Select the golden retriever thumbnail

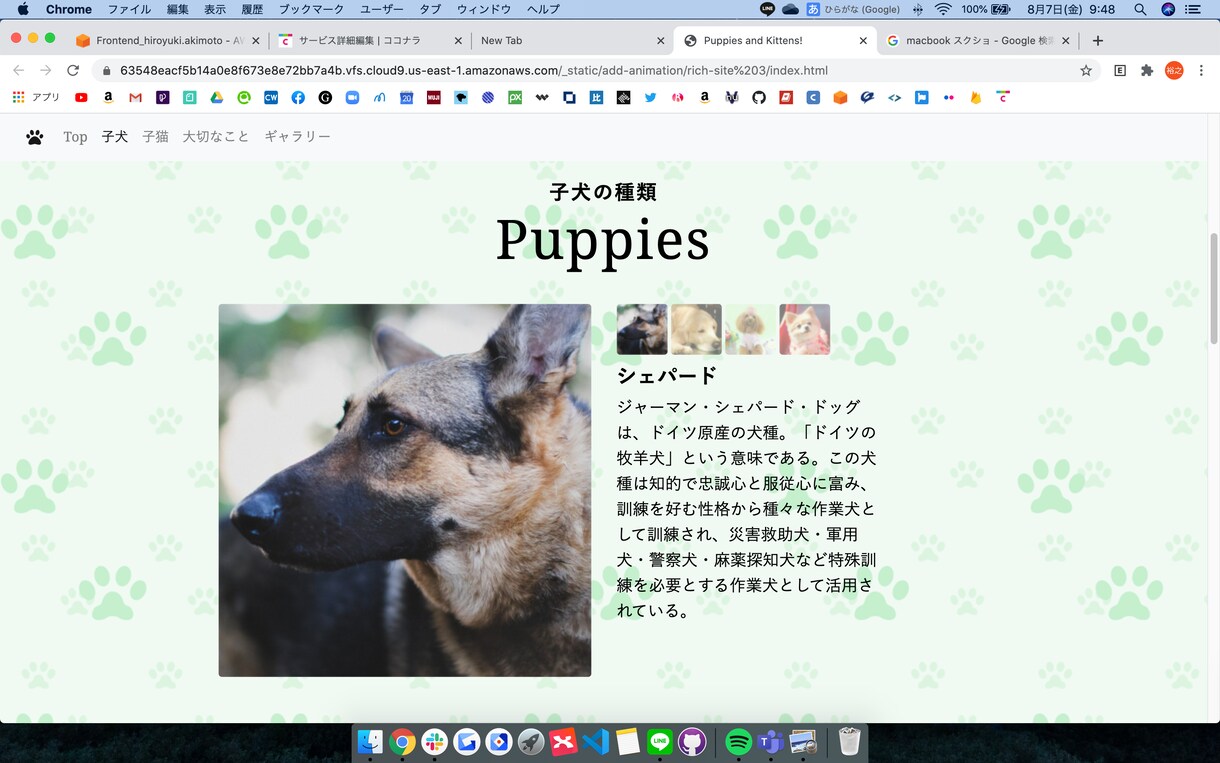696,329
